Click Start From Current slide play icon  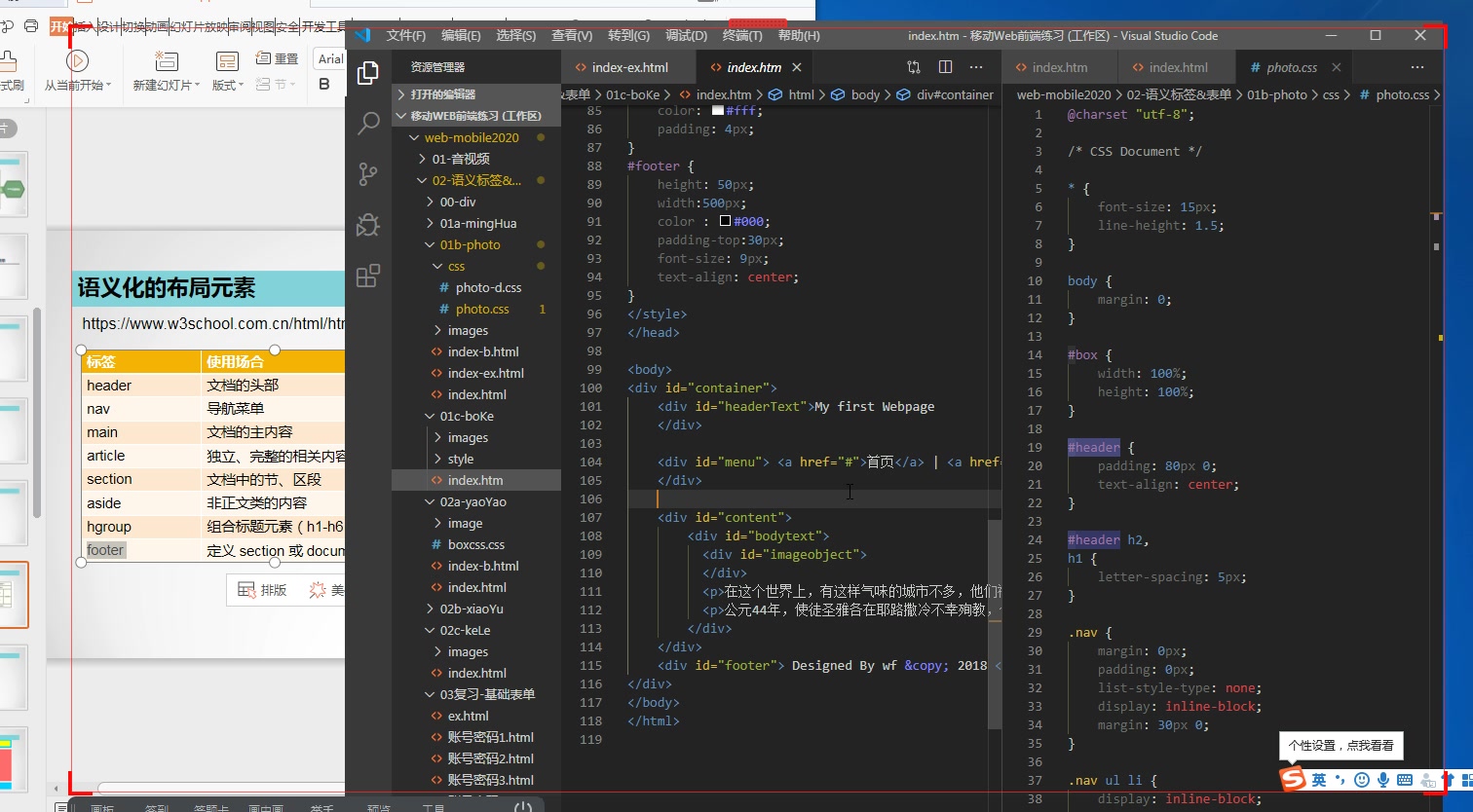(77, 60)
